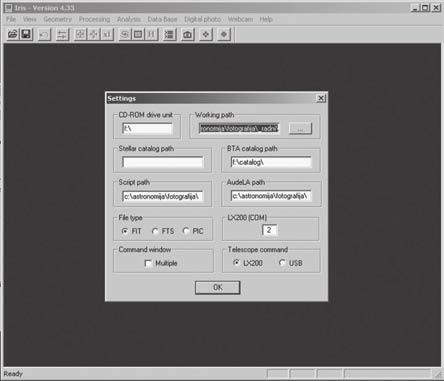Click the OK button in Settings
444x381 pixels.
coord(217,287)
